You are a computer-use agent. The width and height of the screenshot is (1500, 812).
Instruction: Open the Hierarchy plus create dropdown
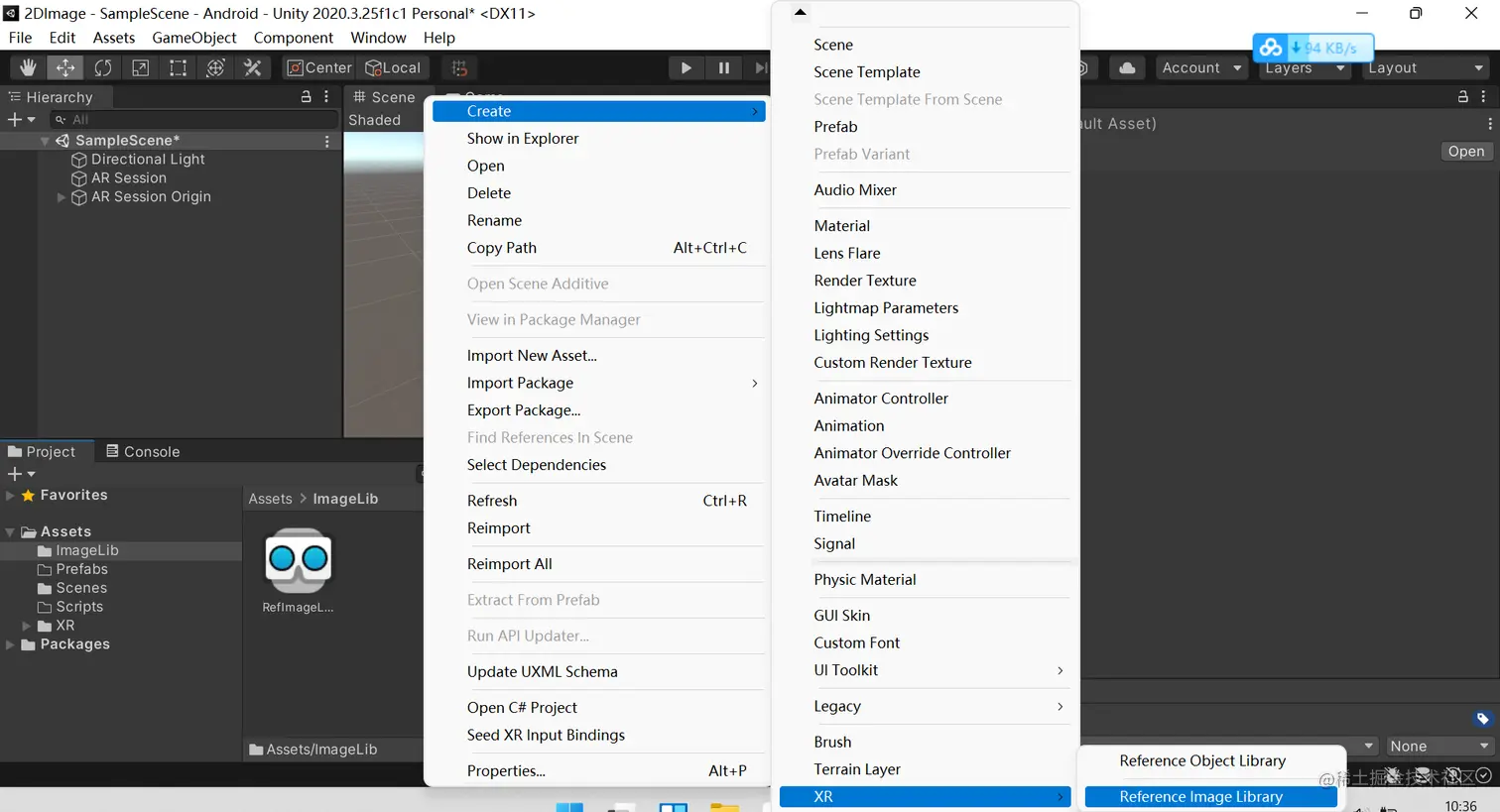[x=22, y=119]
